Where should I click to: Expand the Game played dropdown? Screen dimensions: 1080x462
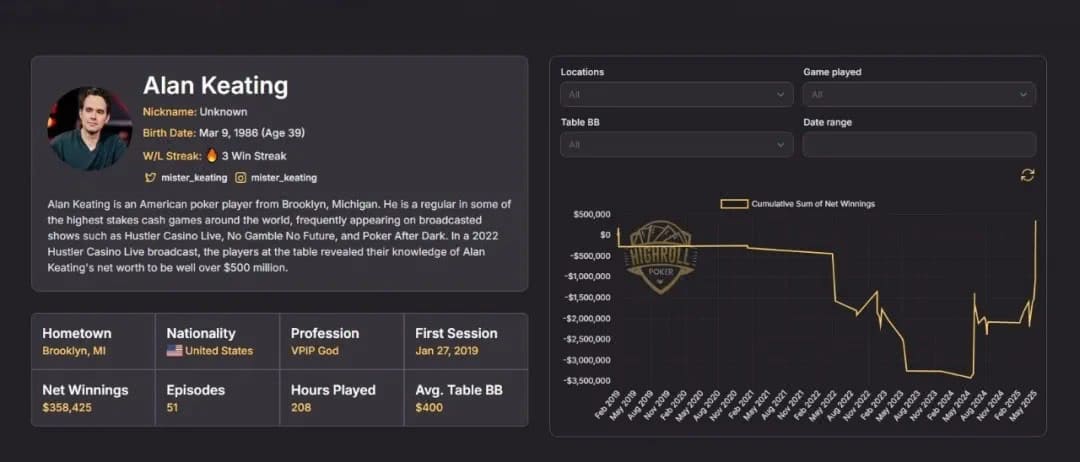pos(919,95)
